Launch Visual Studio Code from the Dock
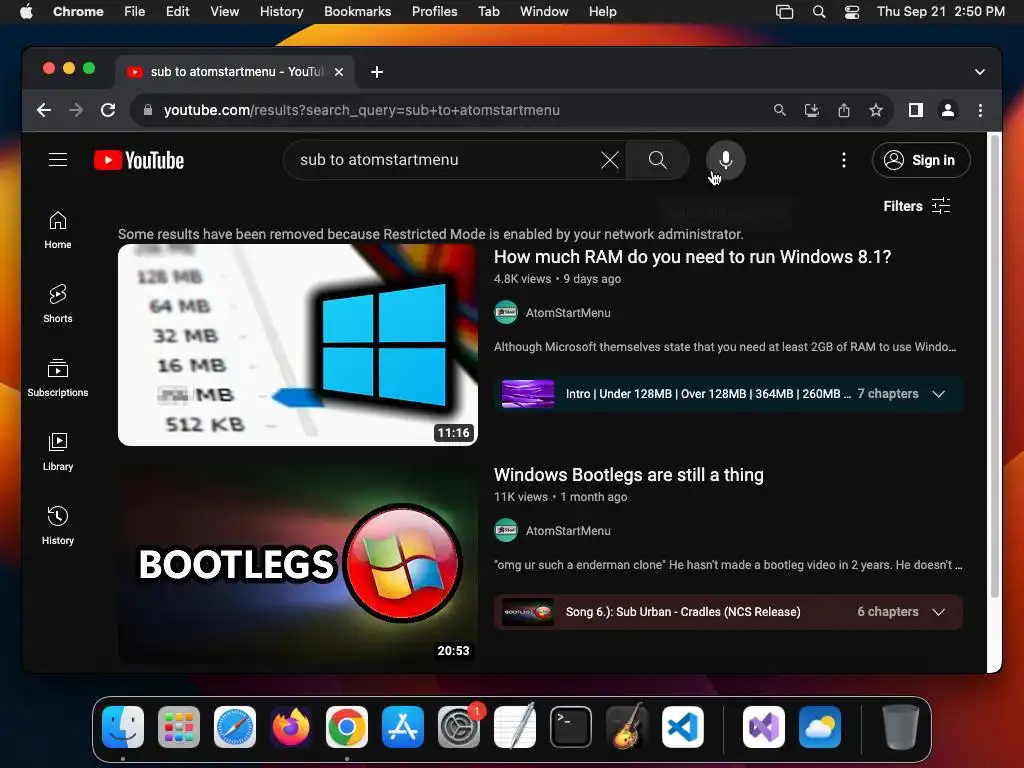 (x=682, y=727)
